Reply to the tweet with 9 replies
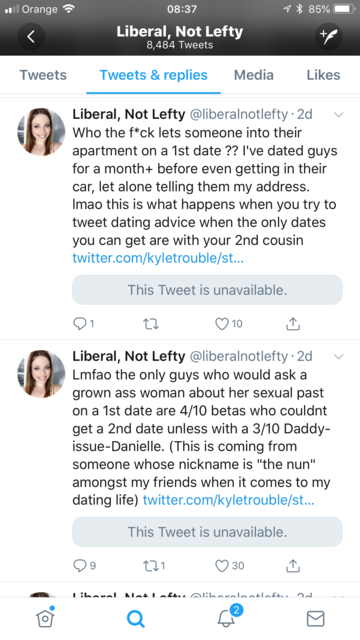 [84, 565]
